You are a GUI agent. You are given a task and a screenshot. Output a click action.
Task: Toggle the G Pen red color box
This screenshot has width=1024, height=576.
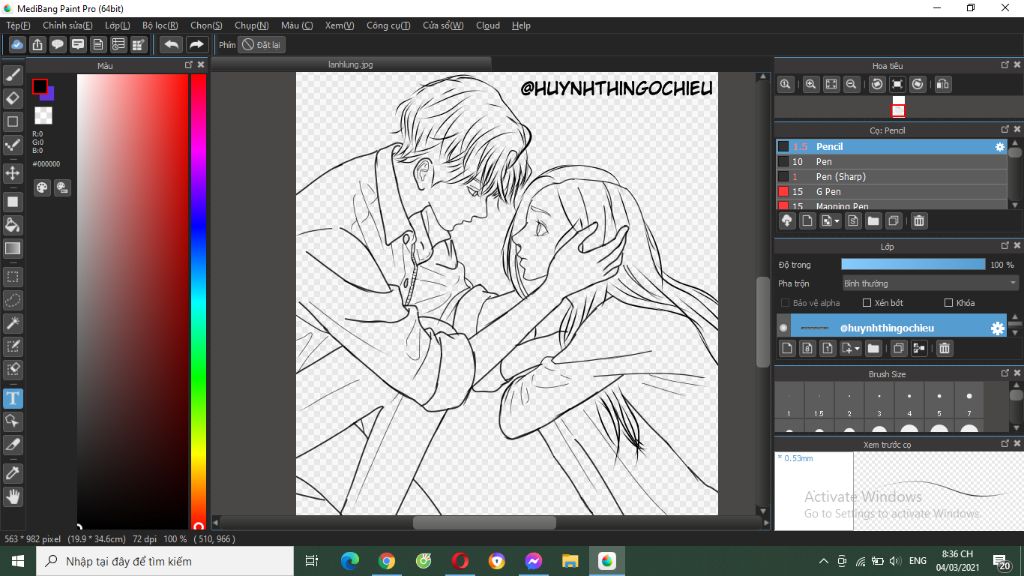783,192
